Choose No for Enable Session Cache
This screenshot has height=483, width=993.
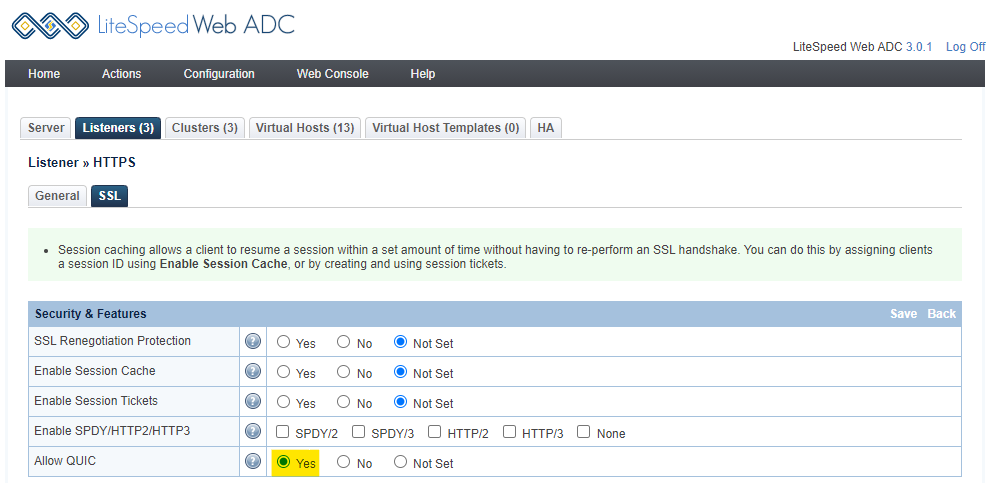344,372
